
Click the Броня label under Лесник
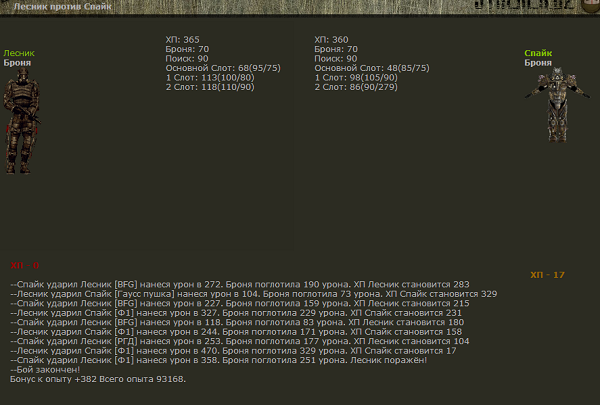point(17,62)
